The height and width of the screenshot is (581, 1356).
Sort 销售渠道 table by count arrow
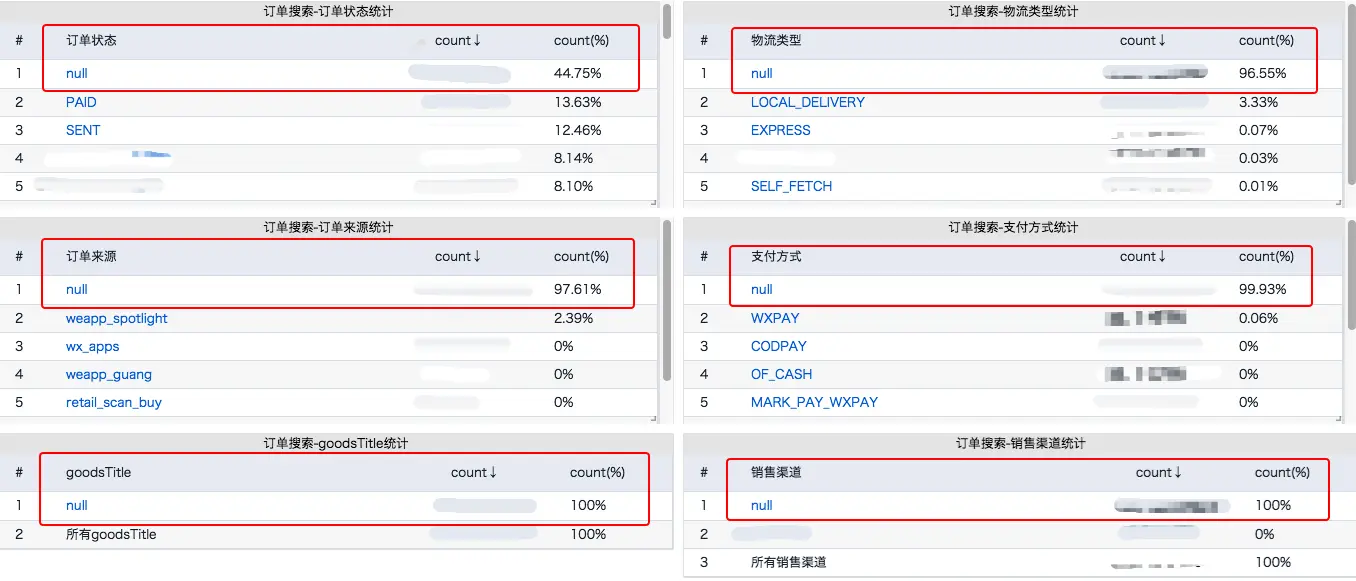pyautogui.click(x=1178, y=473)
